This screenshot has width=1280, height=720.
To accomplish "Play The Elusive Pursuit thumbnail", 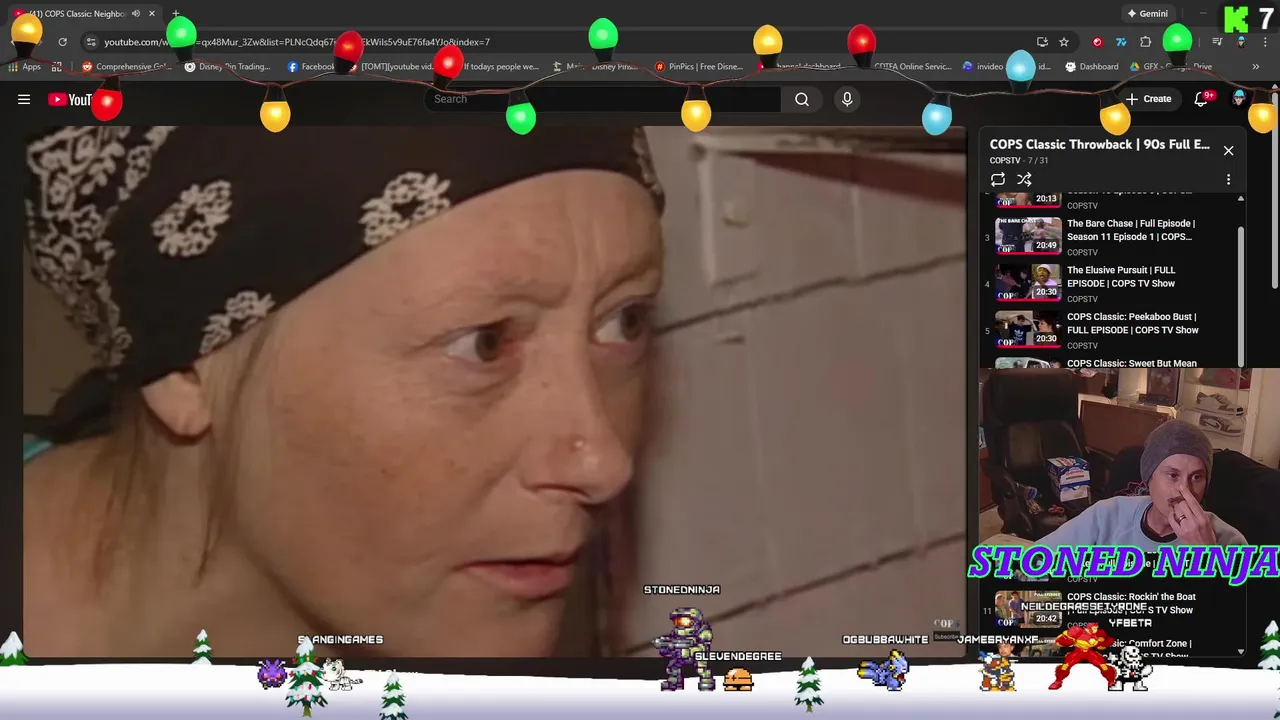I will tap(1028, 282).
